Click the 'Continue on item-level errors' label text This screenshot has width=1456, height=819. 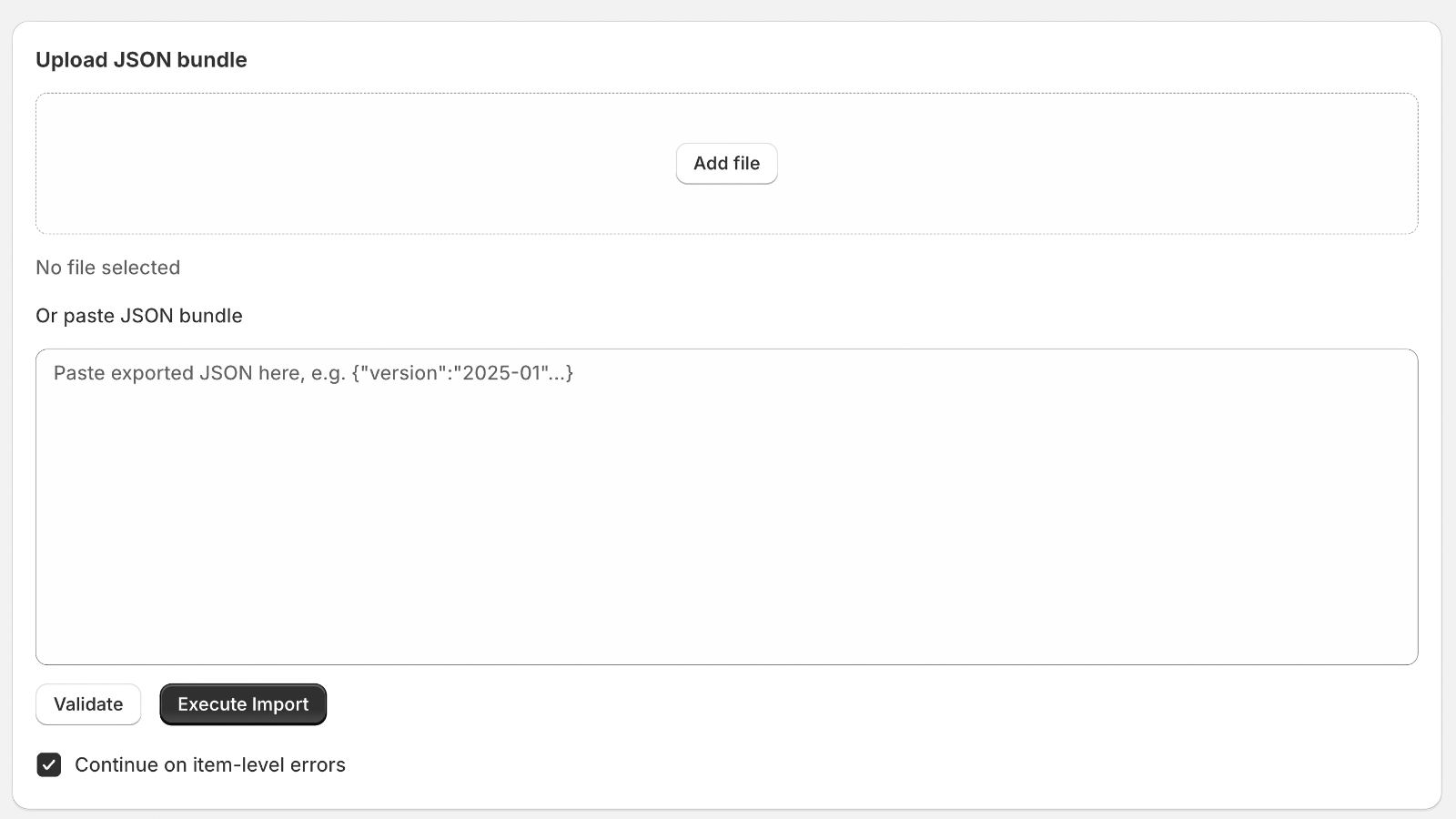tap(210, 764)
